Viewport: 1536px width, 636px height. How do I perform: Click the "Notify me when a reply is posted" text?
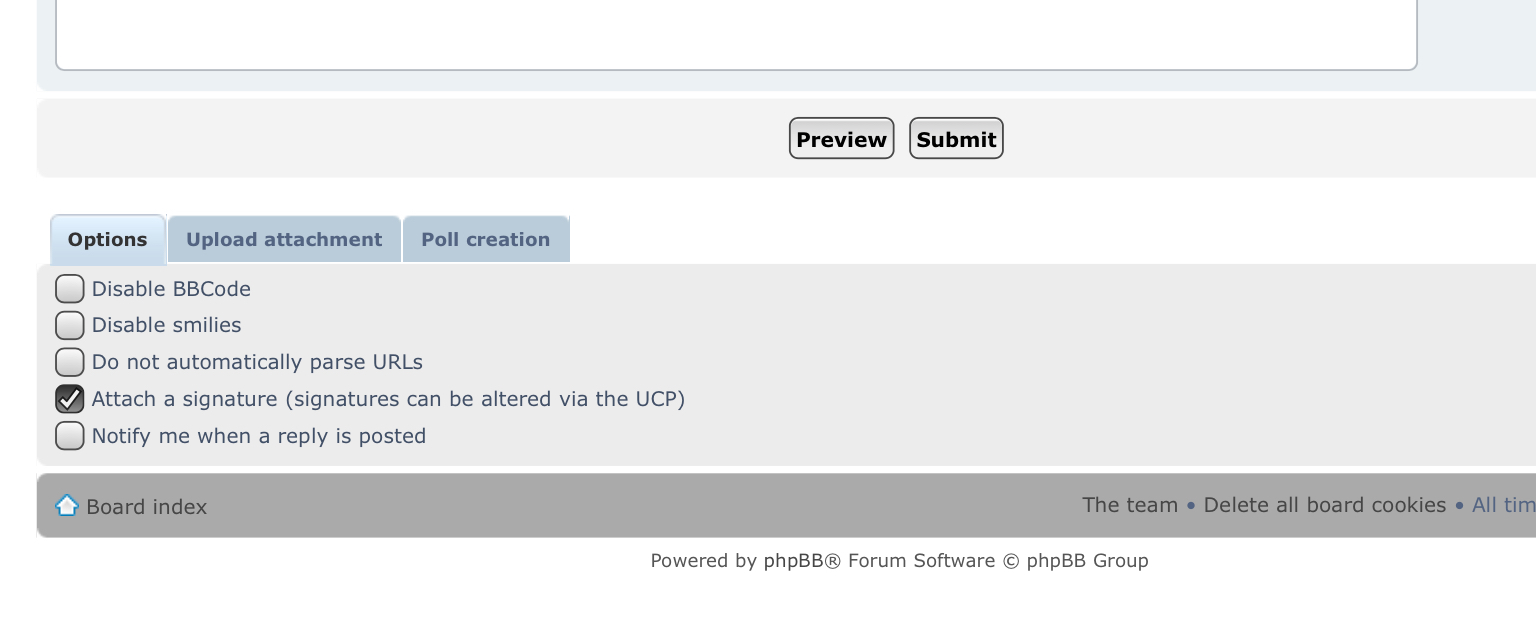coord(259,436)
